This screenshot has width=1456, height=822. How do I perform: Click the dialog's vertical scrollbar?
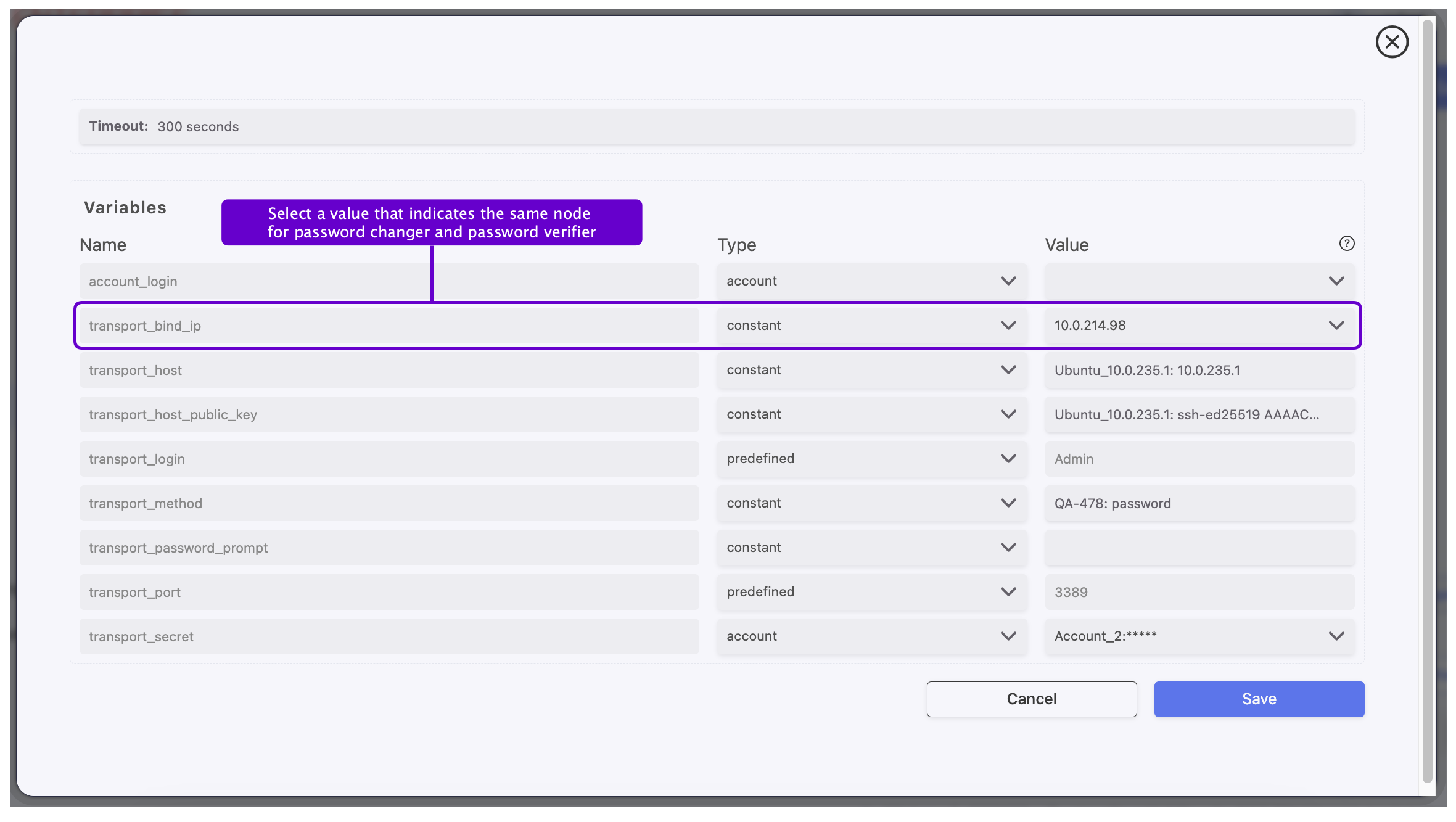coord(1427,401)
